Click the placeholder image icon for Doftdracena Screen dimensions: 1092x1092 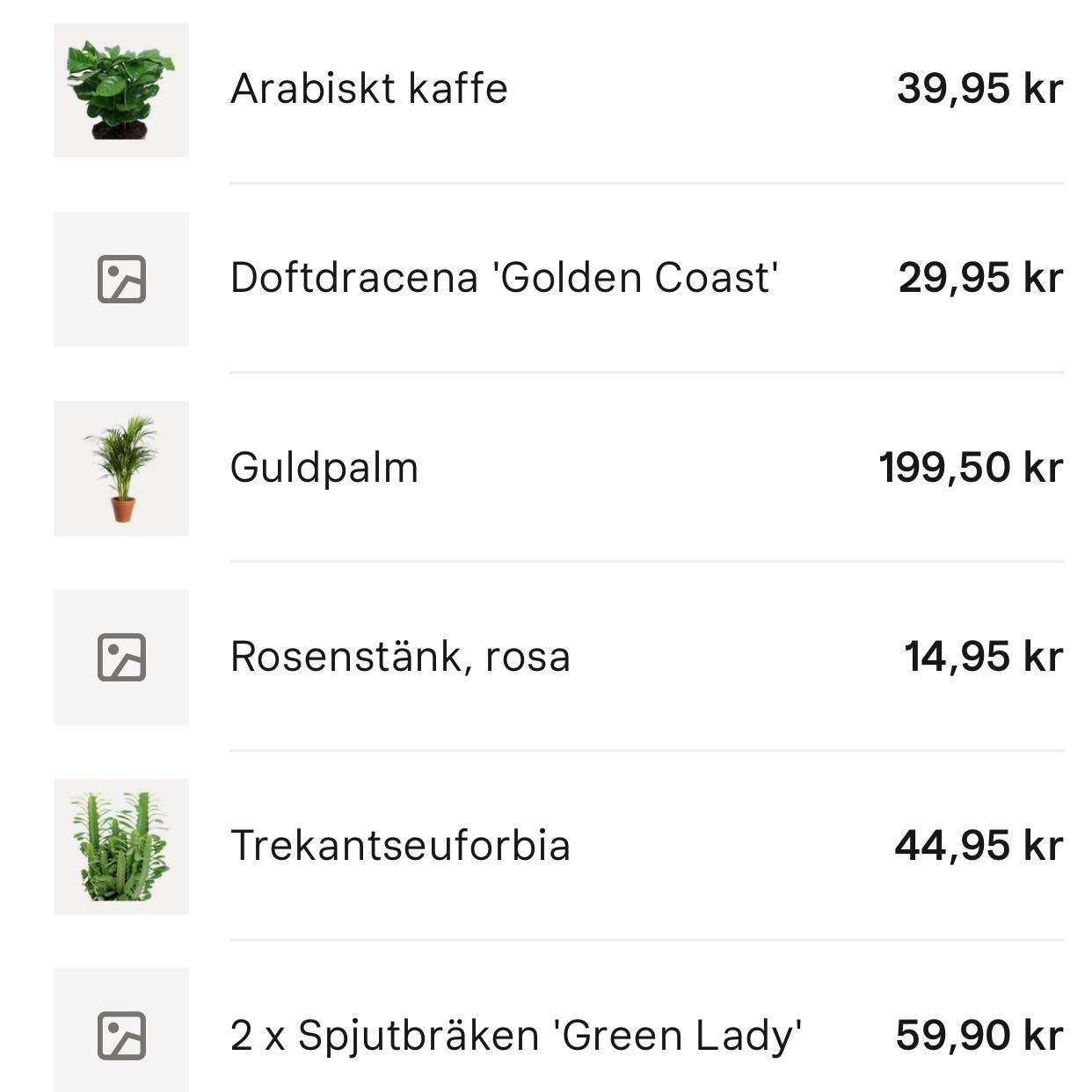click(121, 279)
